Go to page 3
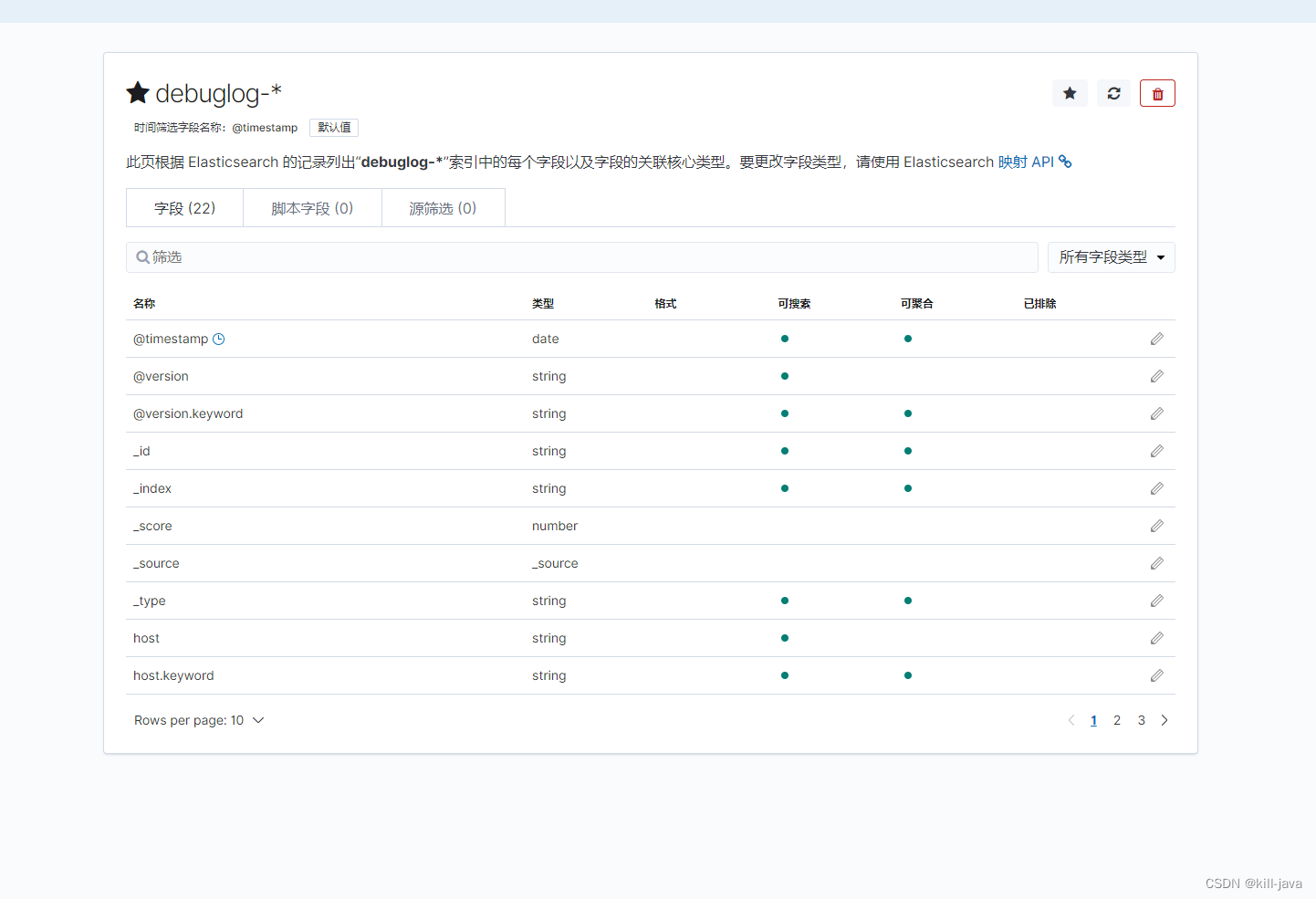The width and height of the screenshot is (1316, 899). click(1141, 720)
